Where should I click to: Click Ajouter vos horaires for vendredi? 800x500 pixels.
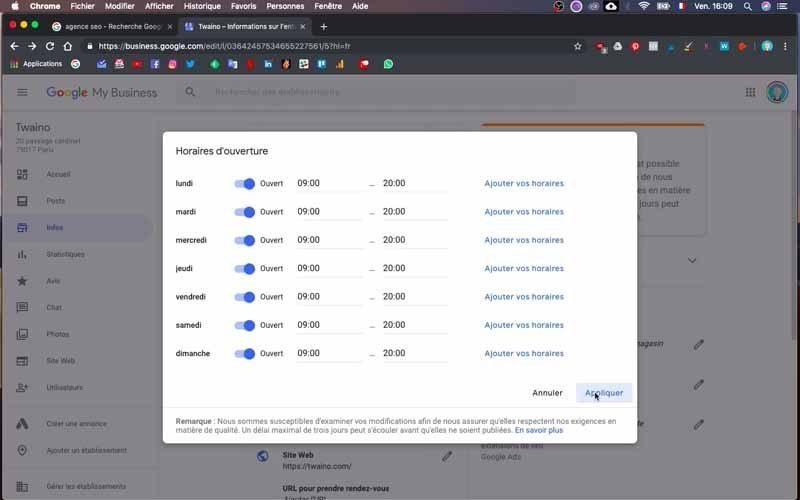[x=524, y=297]
